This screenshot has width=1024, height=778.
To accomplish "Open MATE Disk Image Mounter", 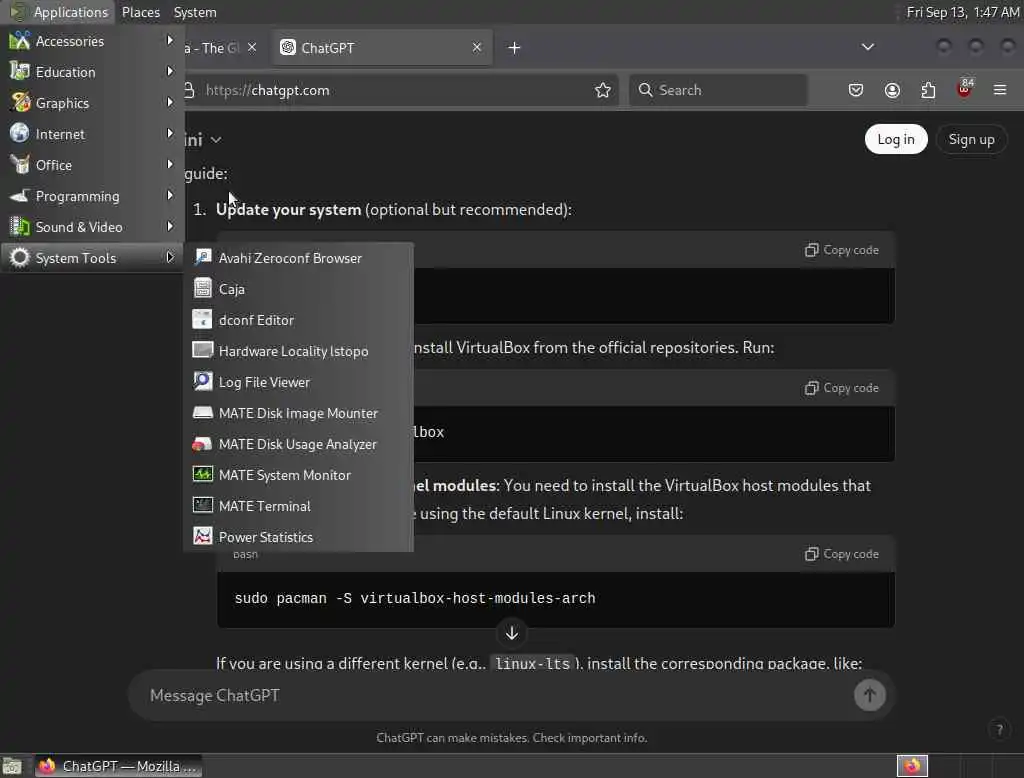I will (298, 413).
